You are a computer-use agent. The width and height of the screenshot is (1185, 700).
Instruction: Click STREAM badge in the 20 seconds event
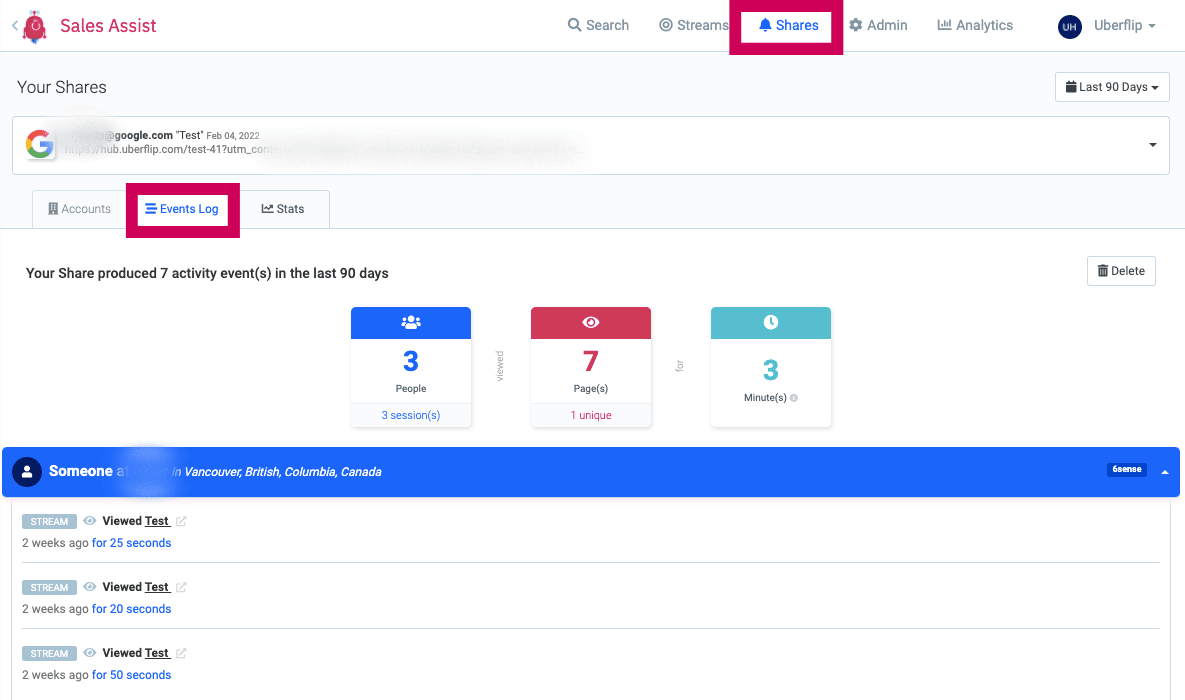49,587
